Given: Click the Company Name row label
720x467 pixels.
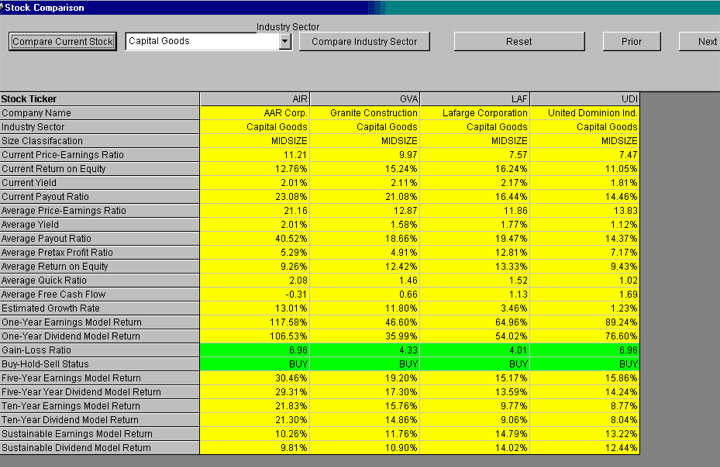Looking at the screenshot, I should click(100, 113).
